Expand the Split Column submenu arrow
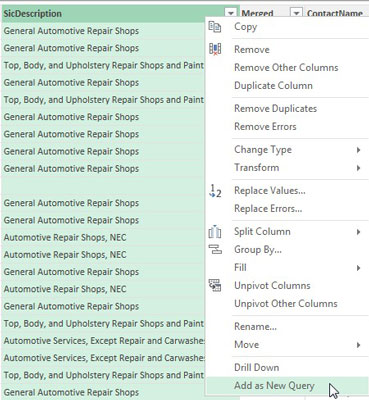 click(358, 232)
